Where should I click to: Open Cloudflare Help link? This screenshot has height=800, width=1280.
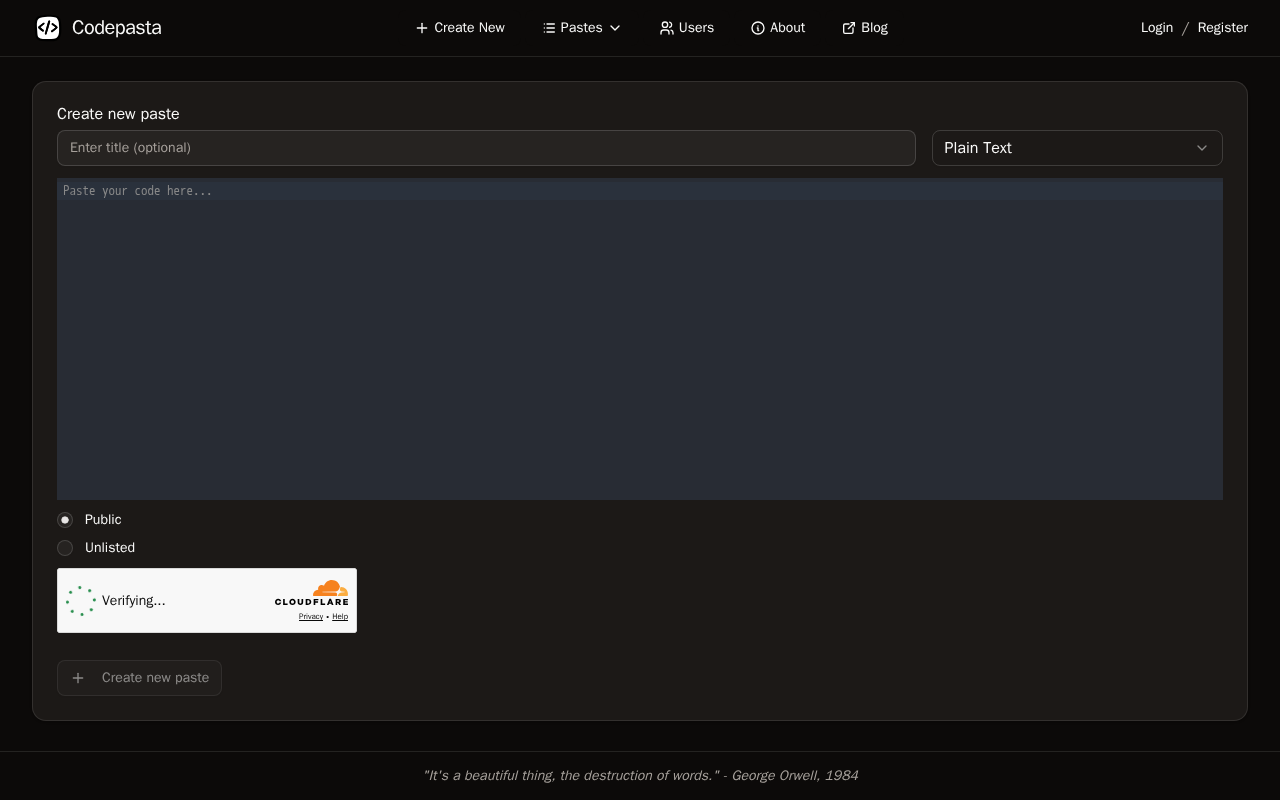340,617
